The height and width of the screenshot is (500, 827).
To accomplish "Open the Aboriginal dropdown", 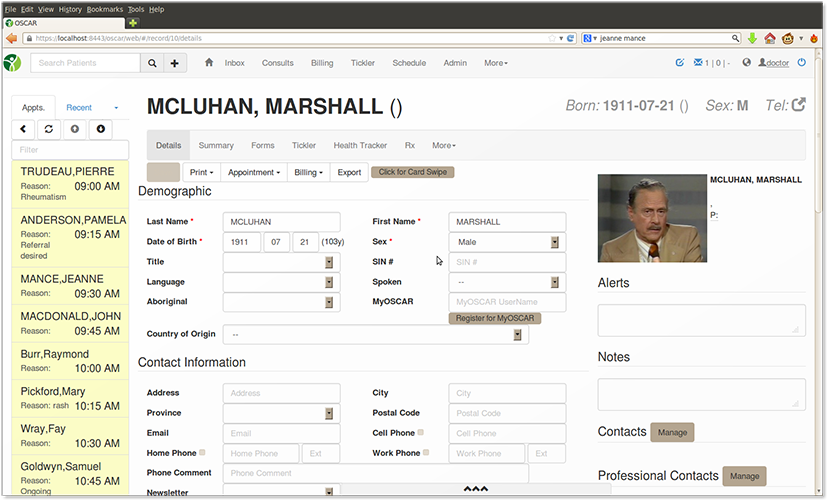I will [x=282, y=302].
